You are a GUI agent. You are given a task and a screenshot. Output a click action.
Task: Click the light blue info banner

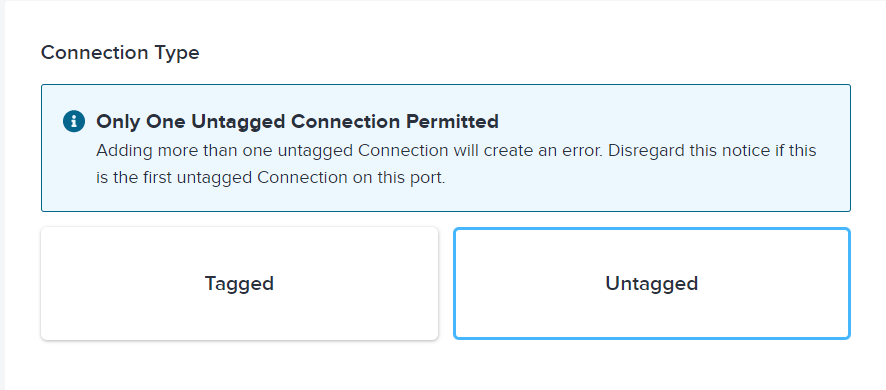446,148
